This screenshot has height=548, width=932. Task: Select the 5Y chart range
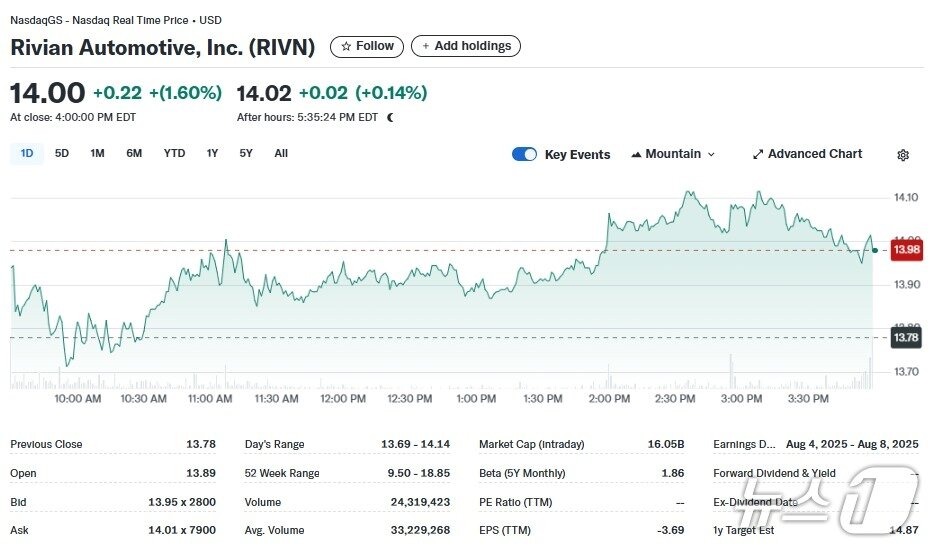[x=246, y=154]
